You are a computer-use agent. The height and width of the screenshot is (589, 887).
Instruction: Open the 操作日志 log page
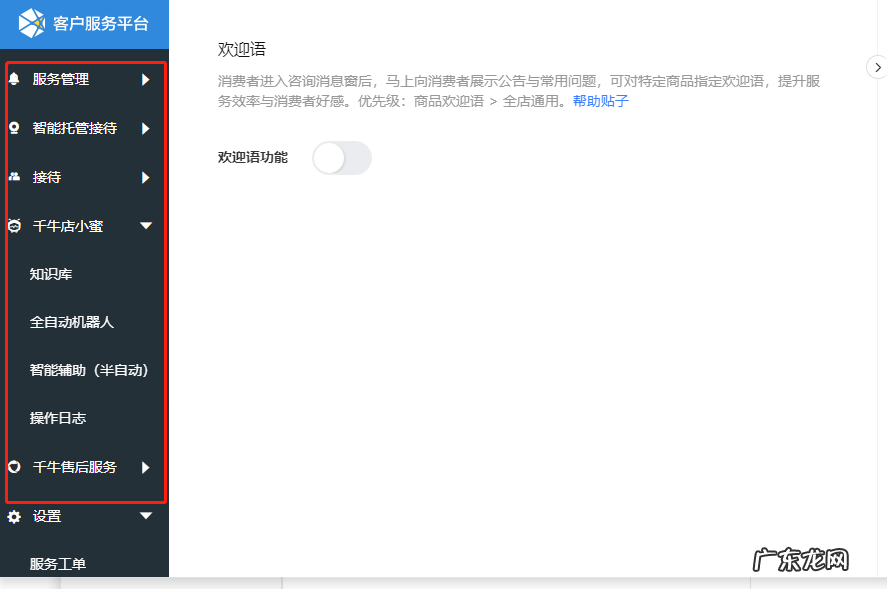pyautogui.click(x=59, y=418)
